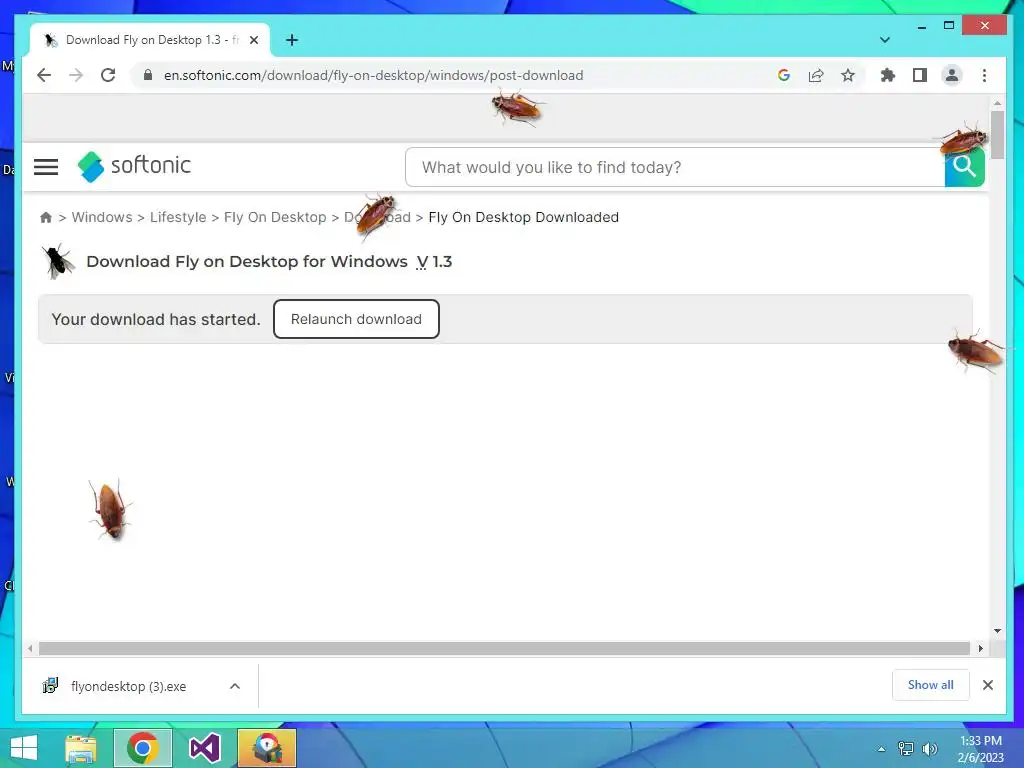Open Lifestyle breadcrumb link
Screen dimensions: 1024x768
pos(178,217)
